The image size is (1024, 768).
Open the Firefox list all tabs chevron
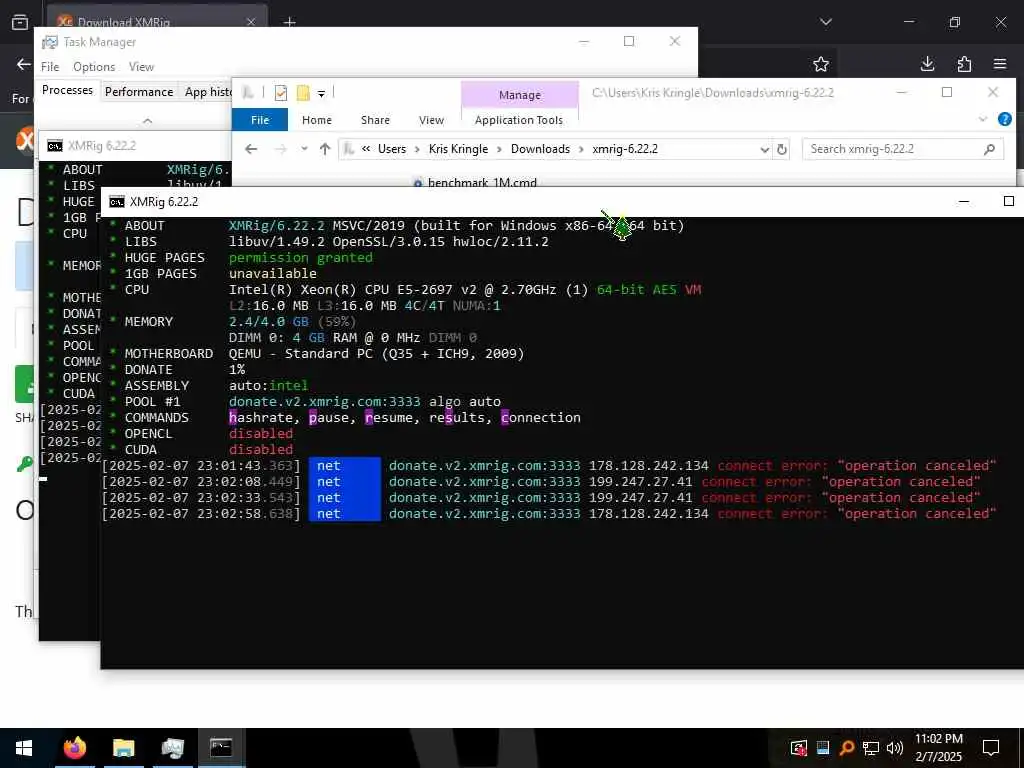tap(825, 22)
